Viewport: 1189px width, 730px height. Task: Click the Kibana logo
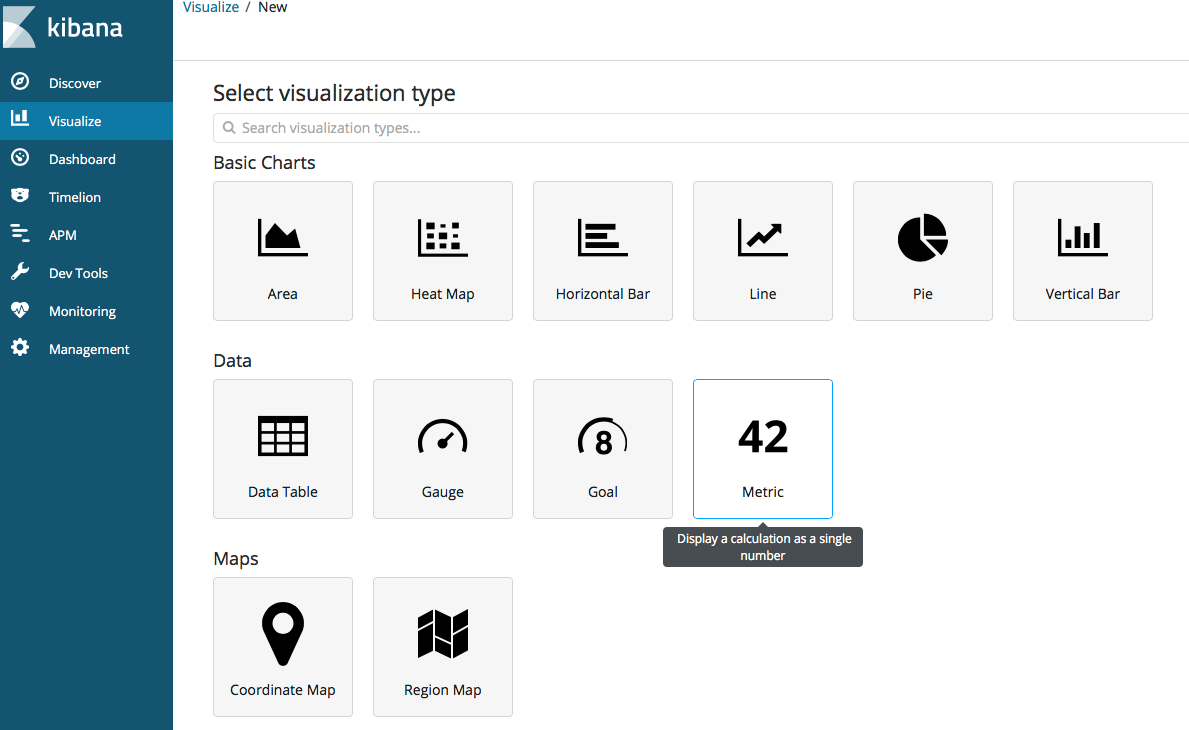(19, 27)
